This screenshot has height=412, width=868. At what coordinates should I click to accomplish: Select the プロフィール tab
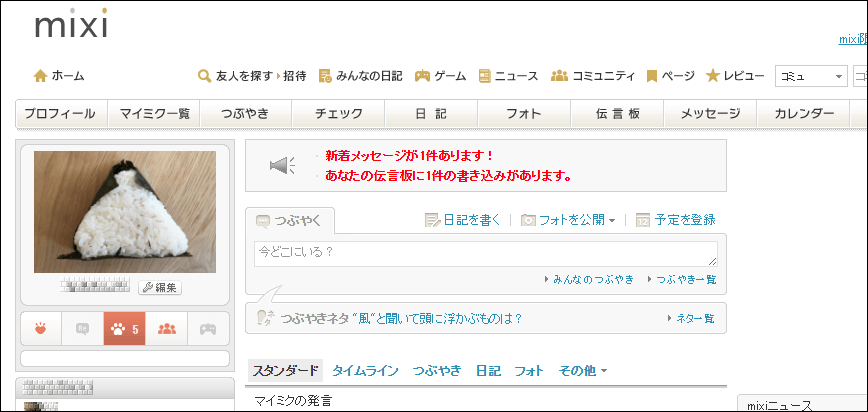click(x=61, y=114)
